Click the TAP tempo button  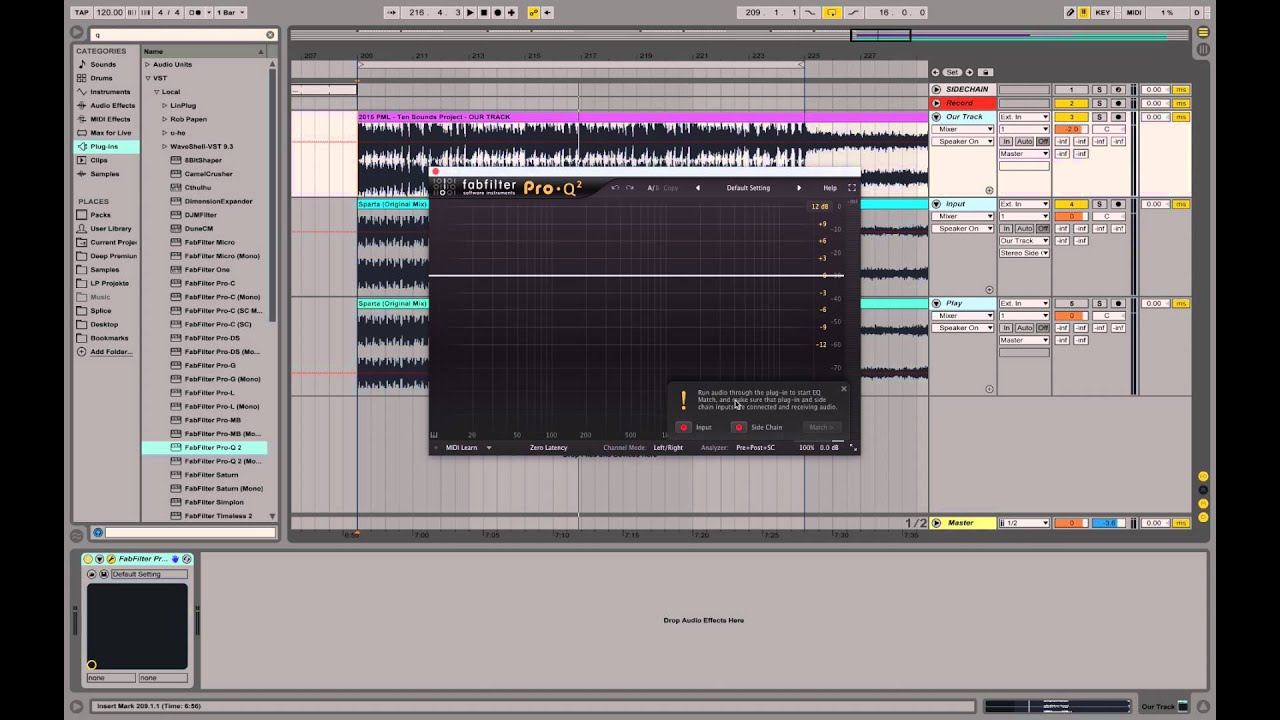tap(82, 12)
